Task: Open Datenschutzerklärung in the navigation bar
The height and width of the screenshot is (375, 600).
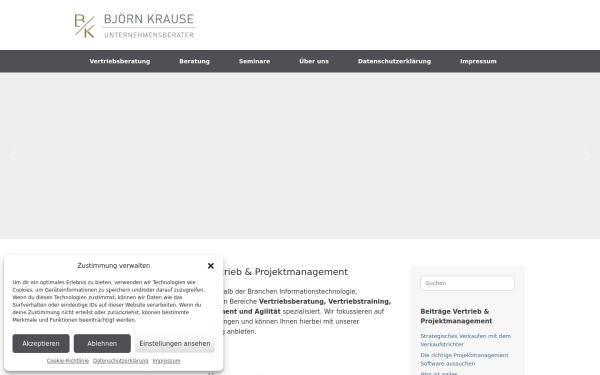Action: tap(394, 61)
